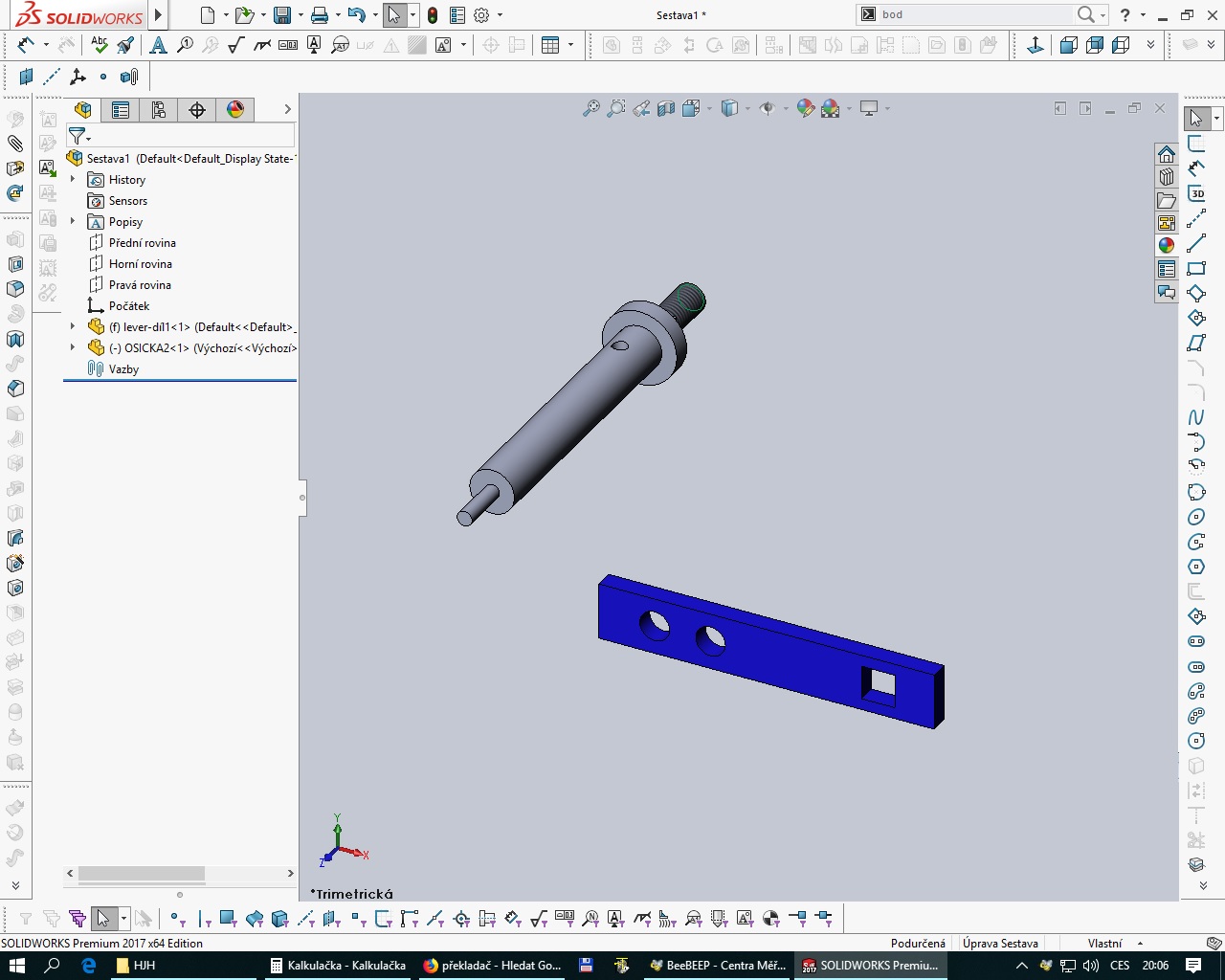This screenshot has height=980, width=1225.
Task: Create a reference Axis
Action: point(52,77)
